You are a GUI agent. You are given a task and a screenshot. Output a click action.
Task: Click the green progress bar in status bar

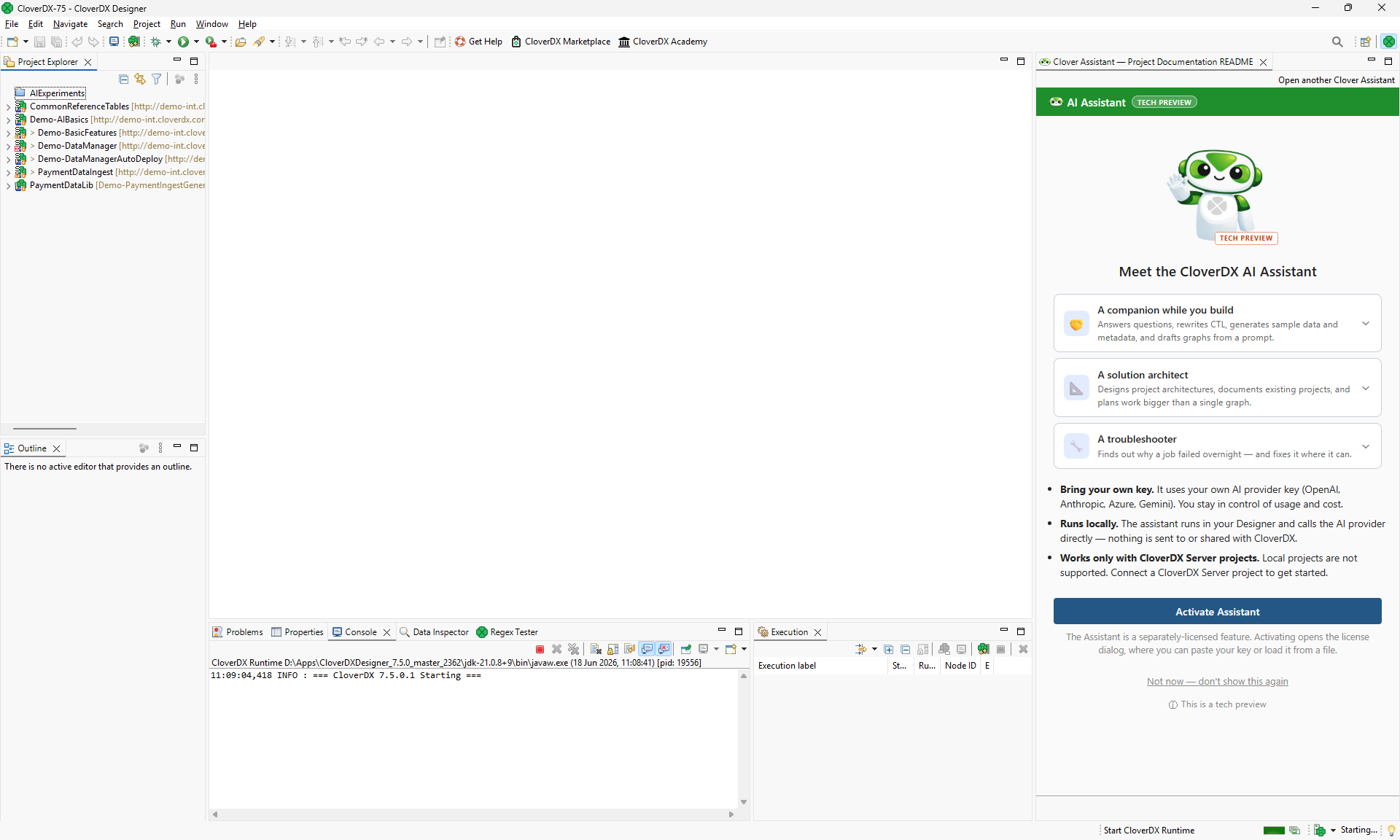click(1274, 831)
